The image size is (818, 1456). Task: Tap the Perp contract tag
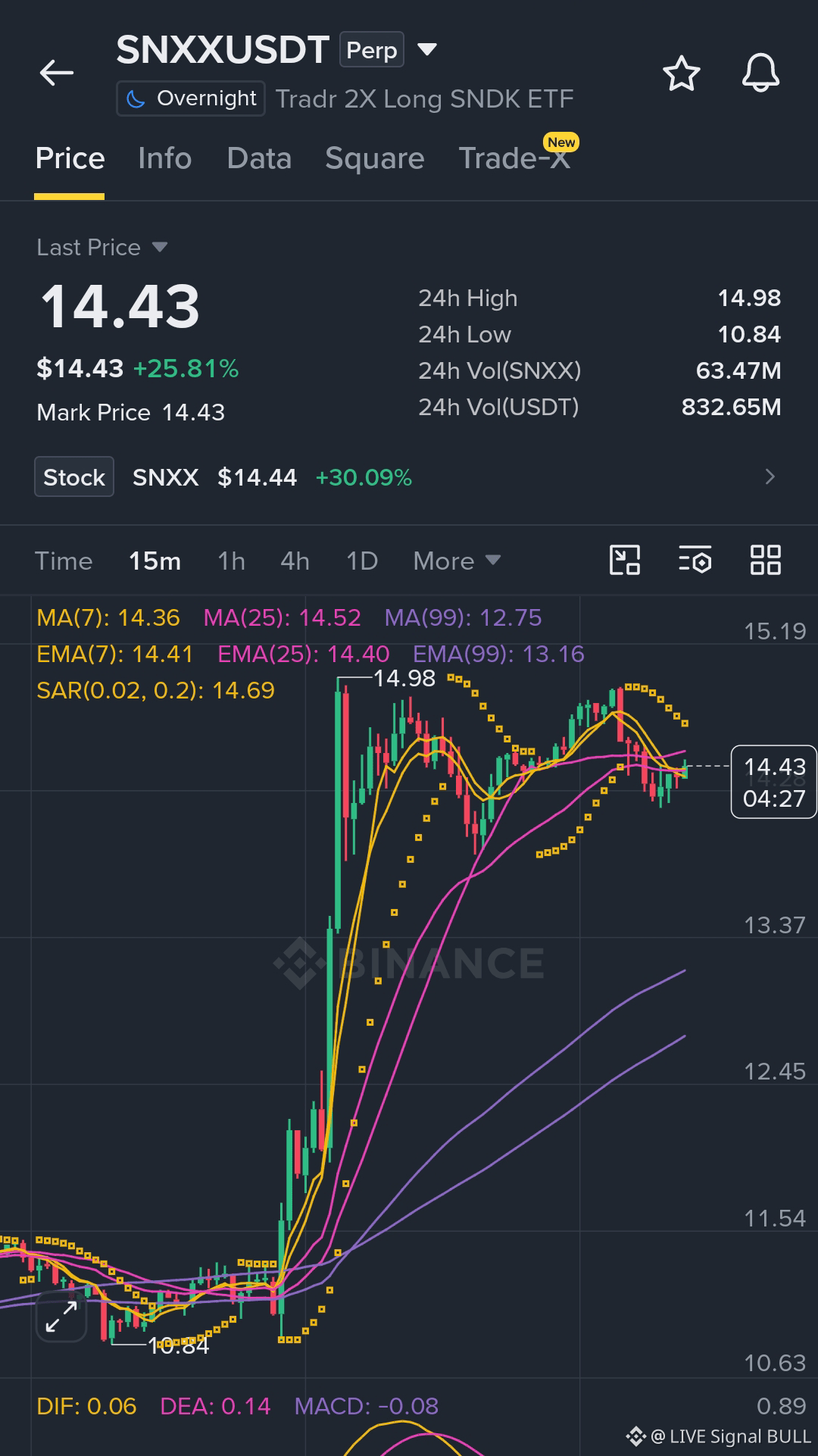tap(371, 50)
